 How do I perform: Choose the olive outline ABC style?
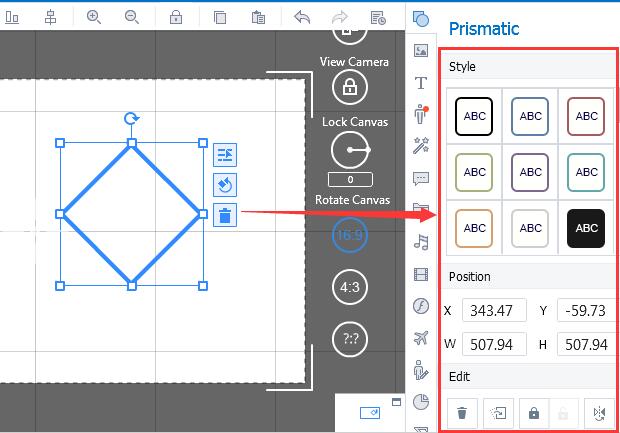(x=474, y=172)
